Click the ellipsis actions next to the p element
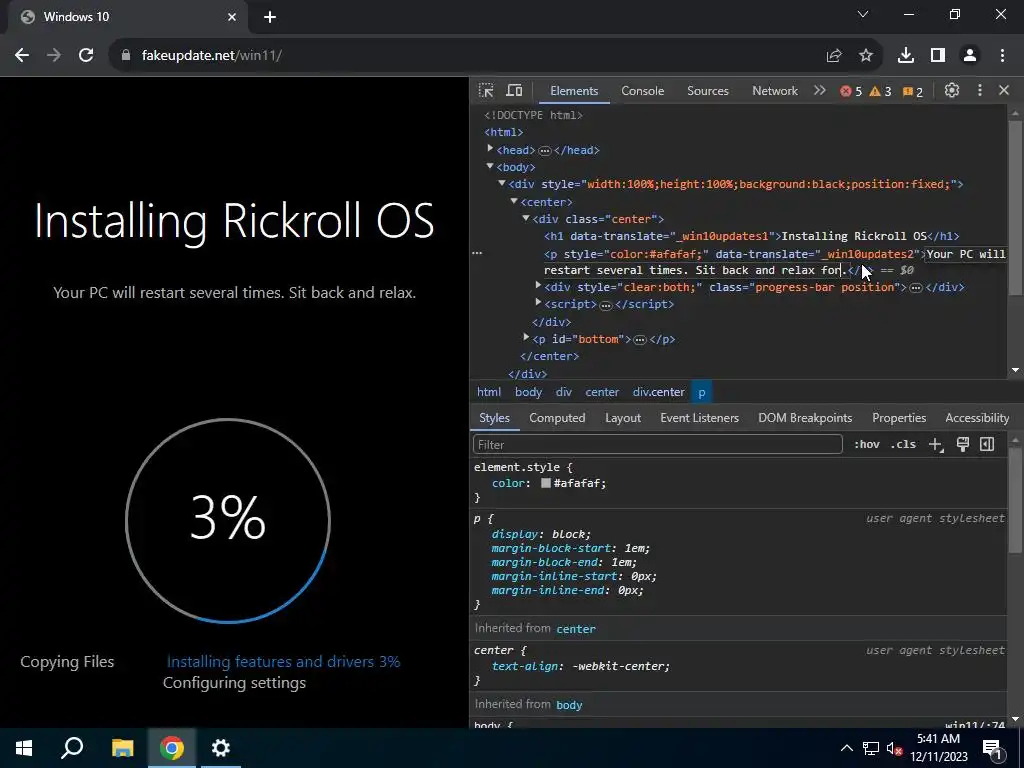The width and height of the screenshot is (1024, 768). 477,253
